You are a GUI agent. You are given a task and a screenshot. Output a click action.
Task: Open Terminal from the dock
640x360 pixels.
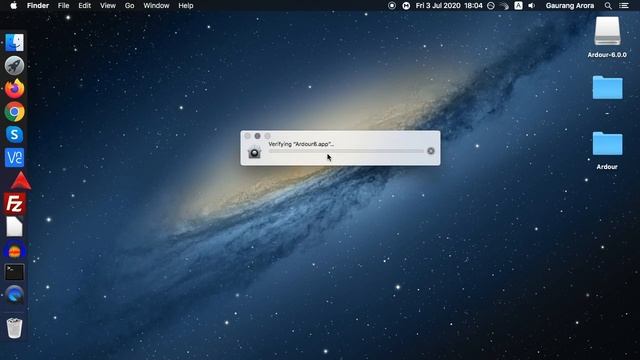click(14, 272)
